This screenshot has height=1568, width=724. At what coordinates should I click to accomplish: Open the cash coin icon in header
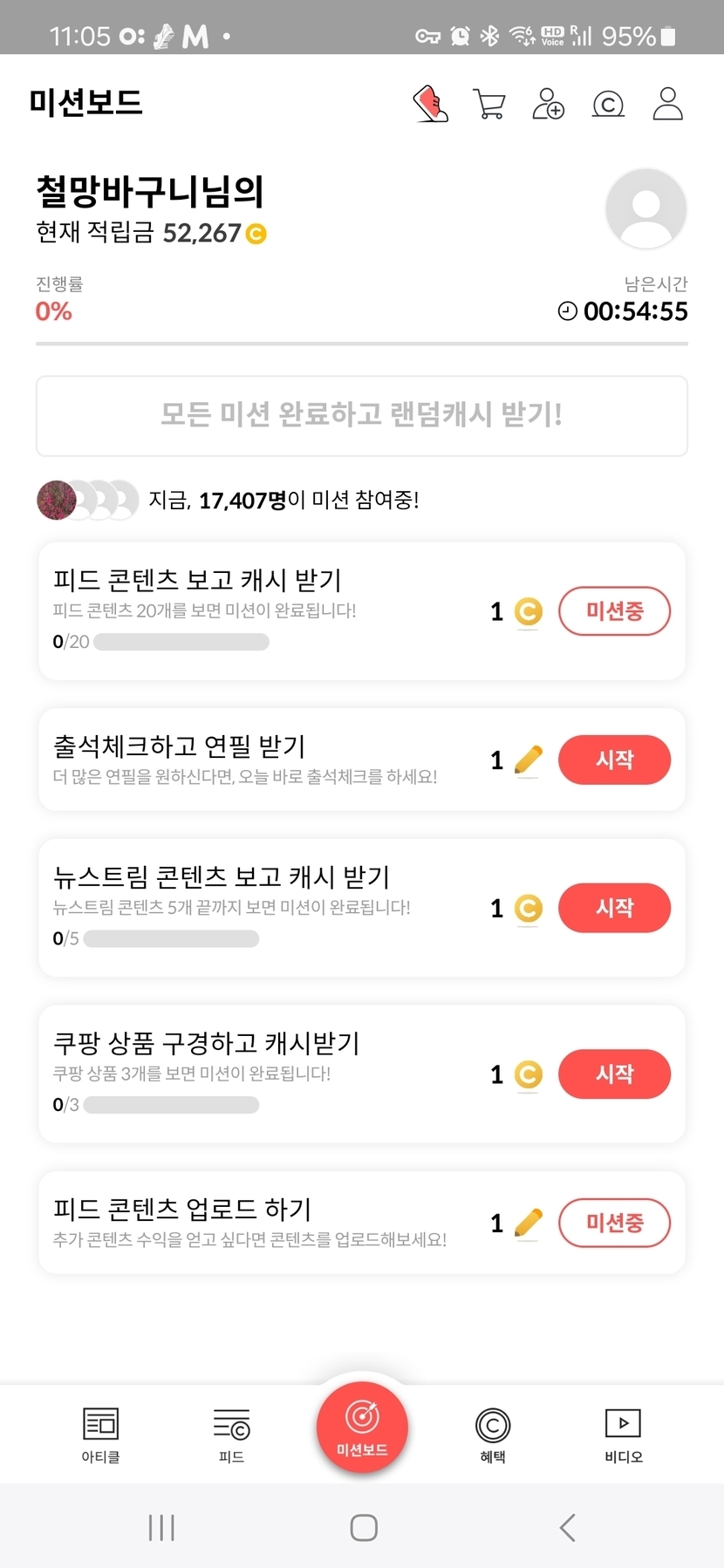tap(608, 105)
